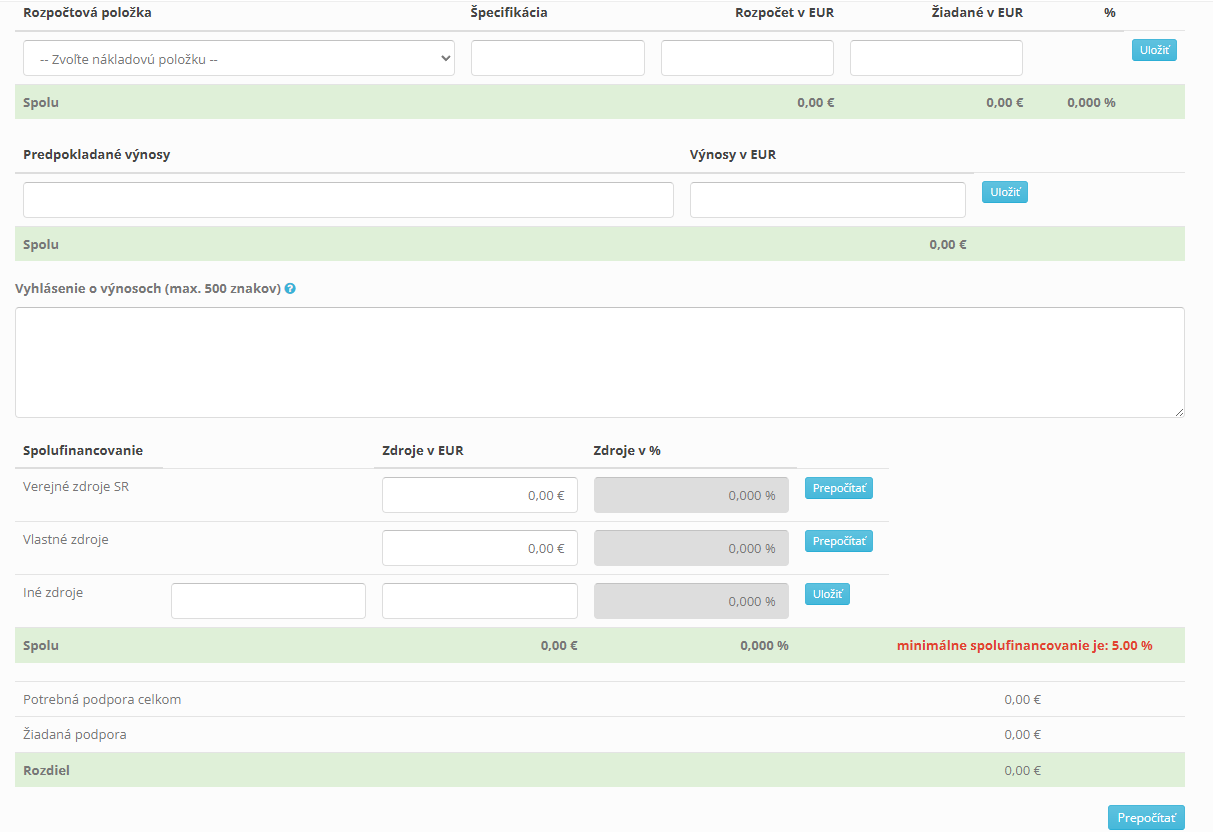The height and width of the screenshot is (832, 1213).
Task: Click Prepočítať in the Vlastné zdroje row
Action: tap(839, 542)
